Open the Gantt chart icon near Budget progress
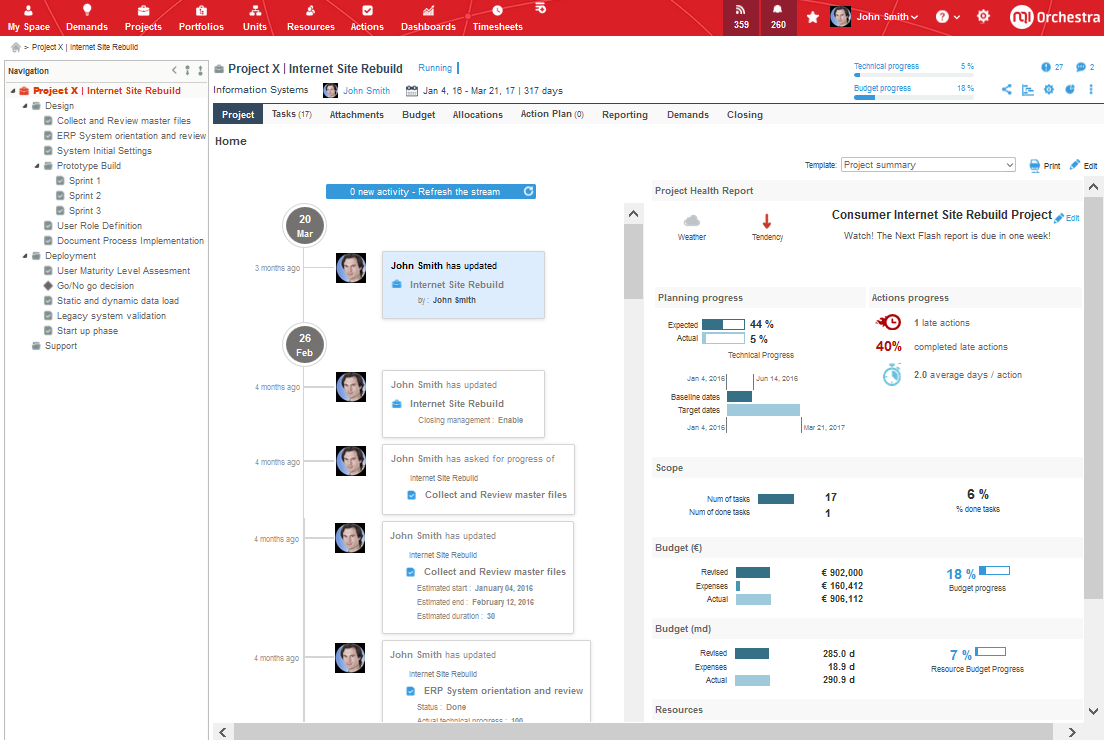Screen dimensions: 1104x740 click(1028, 89)
